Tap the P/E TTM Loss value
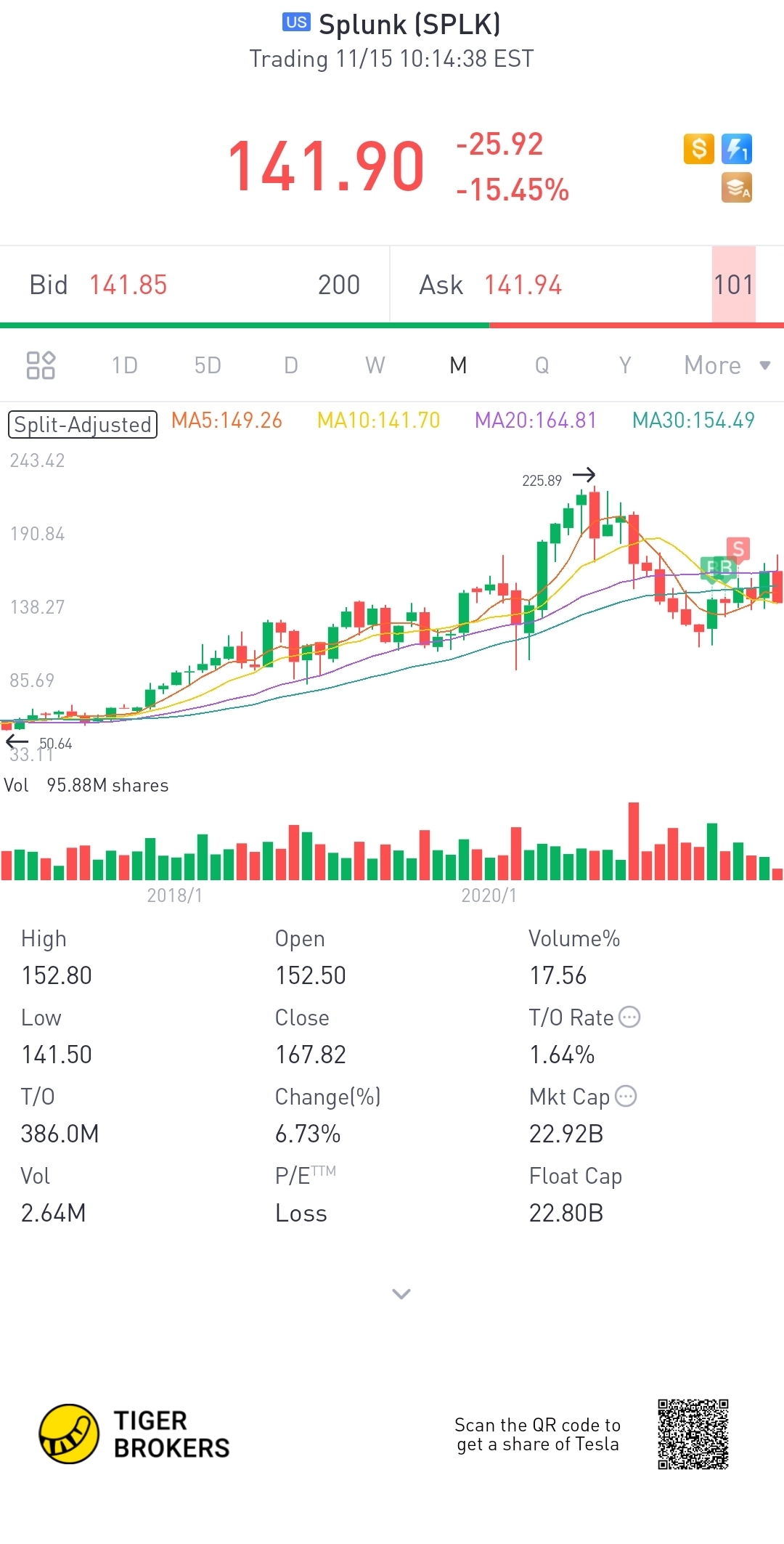 301,1213
